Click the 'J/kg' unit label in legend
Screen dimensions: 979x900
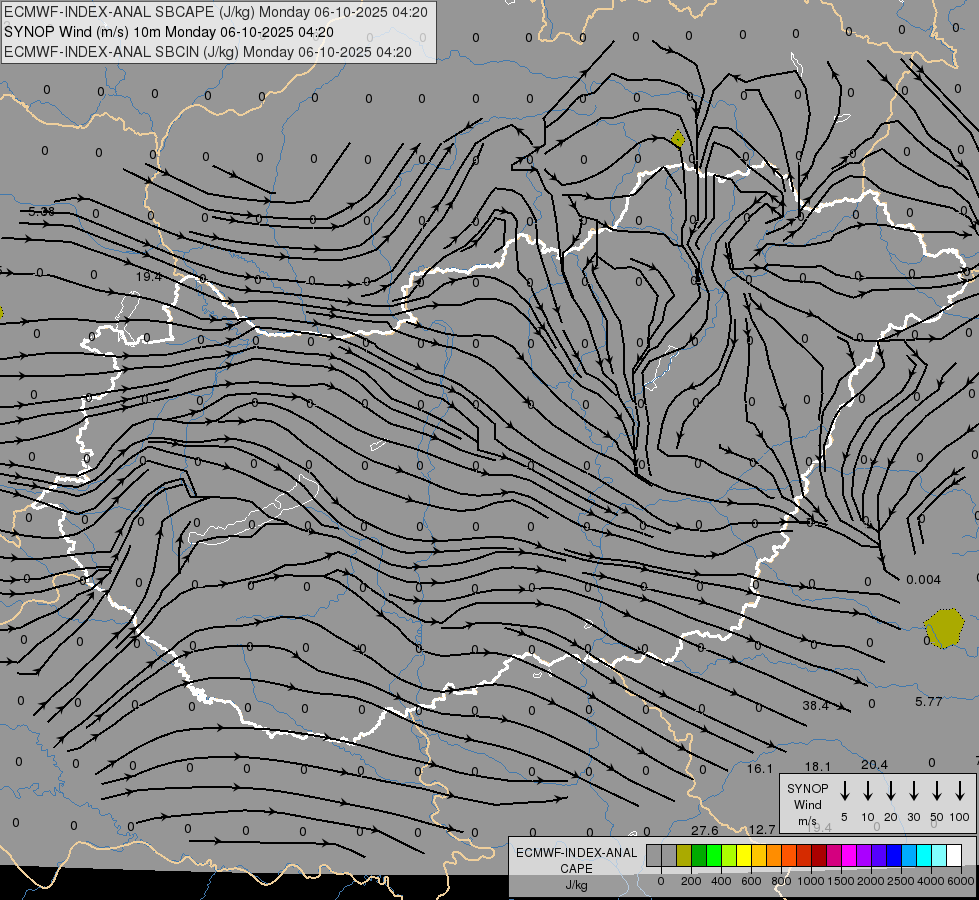[576, 885]
